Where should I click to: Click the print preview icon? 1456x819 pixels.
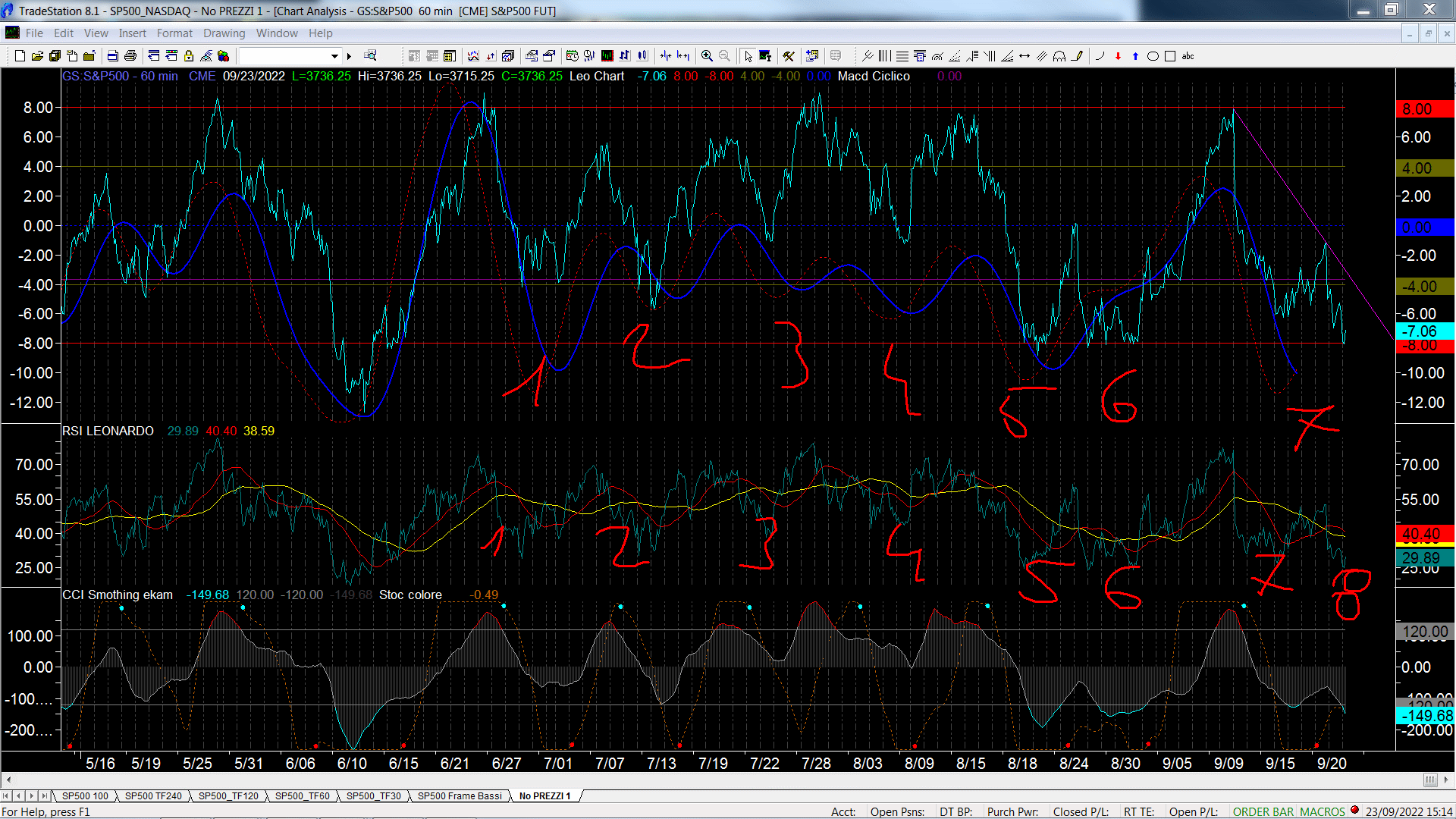pos(112,56)
